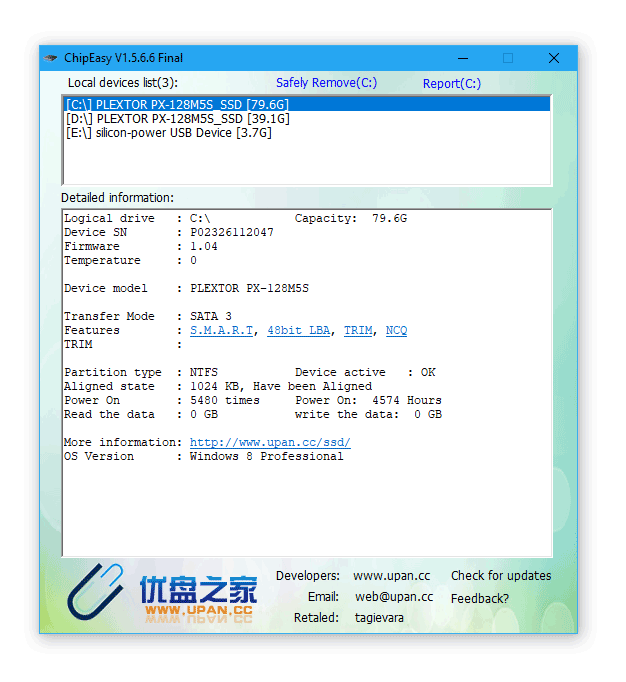This screenshot has height=682, width=626.
Task: Click the Power On 5480 times value
Action: pos(224,400)
